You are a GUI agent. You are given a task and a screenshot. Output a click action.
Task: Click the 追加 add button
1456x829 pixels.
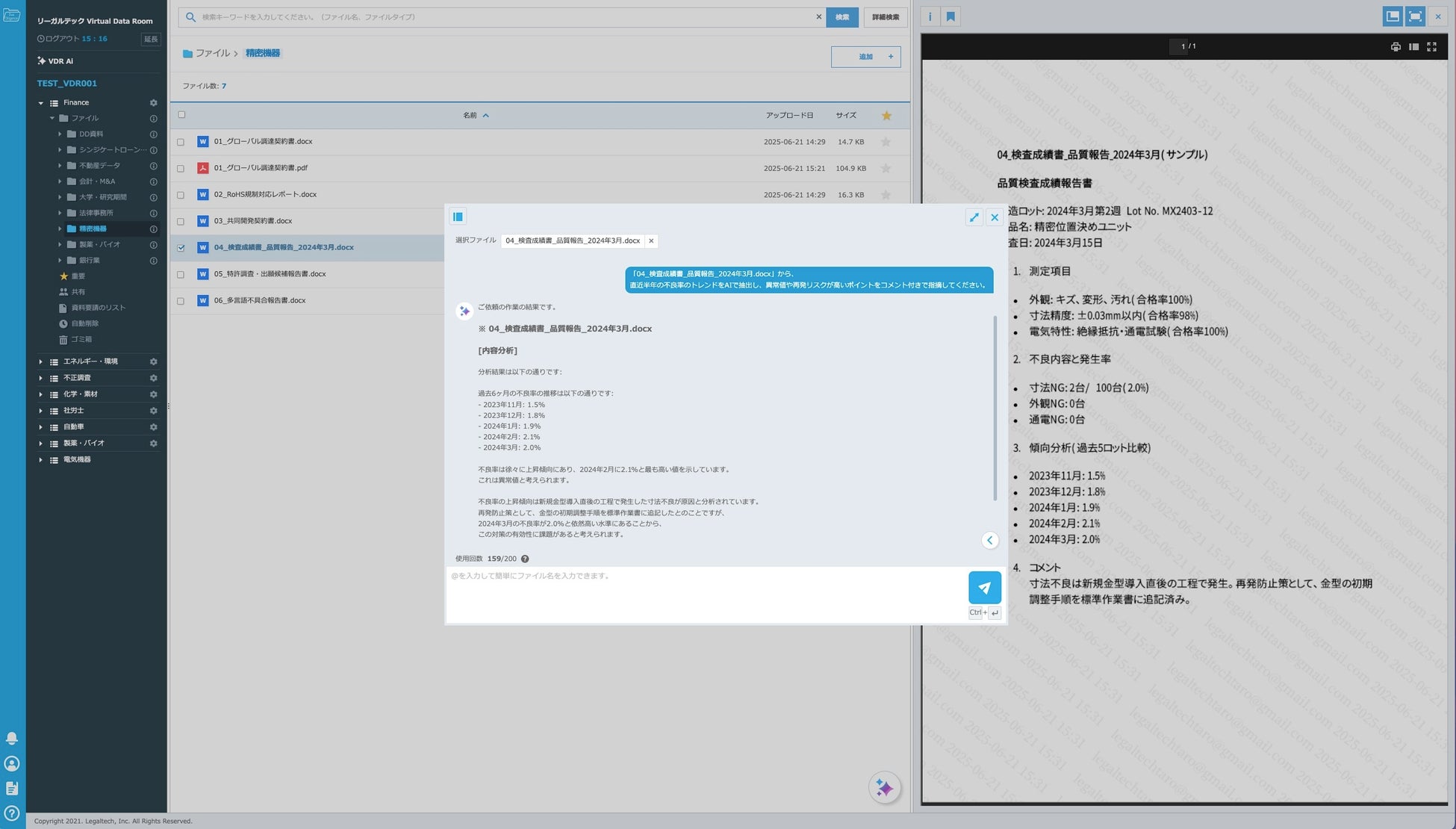(865, 57)
